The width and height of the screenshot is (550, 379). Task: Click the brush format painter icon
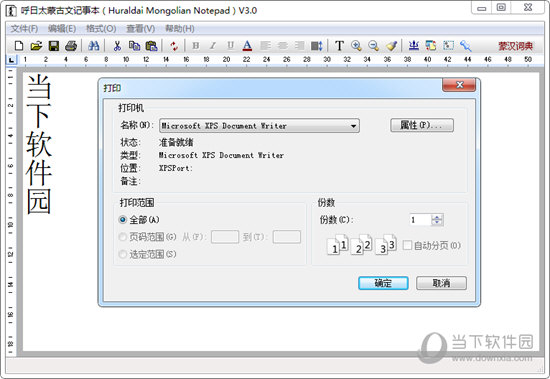tap(391, 46)
